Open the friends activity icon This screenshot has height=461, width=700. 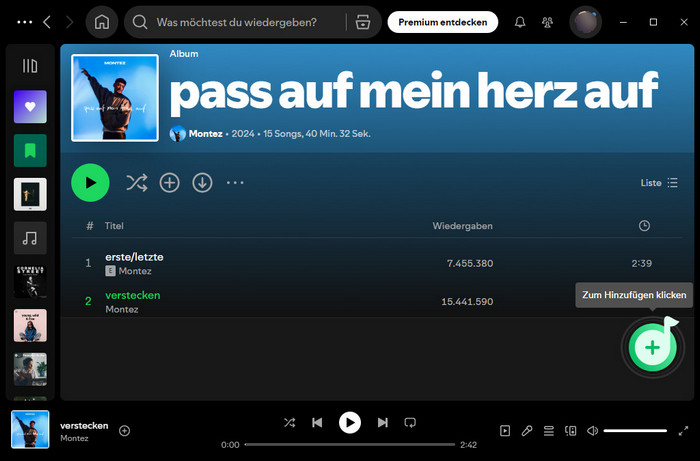tap(547, 22)
